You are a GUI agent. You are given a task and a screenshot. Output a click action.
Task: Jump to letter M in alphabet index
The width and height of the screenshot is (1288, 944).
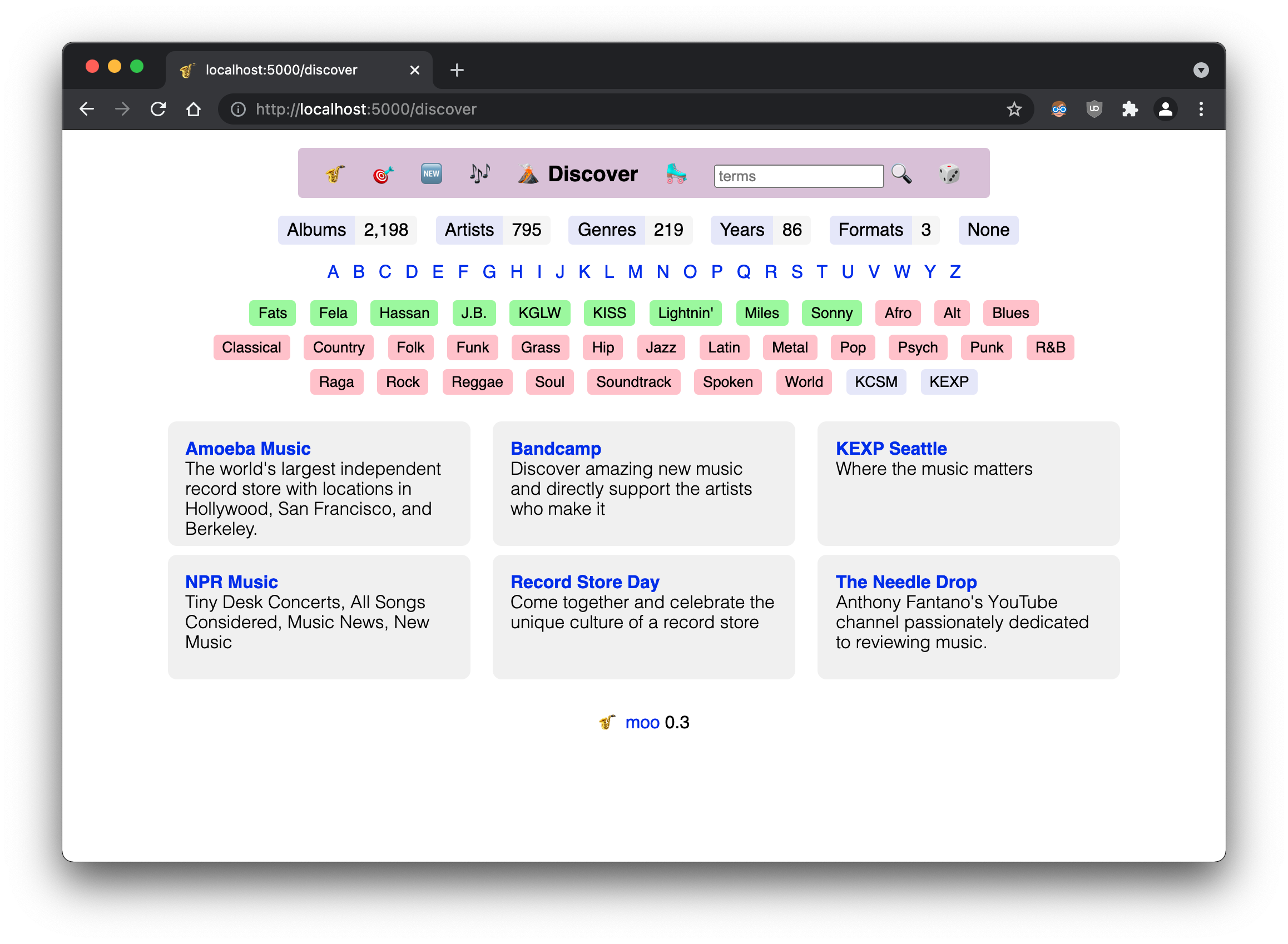click(x=635, y=272)
